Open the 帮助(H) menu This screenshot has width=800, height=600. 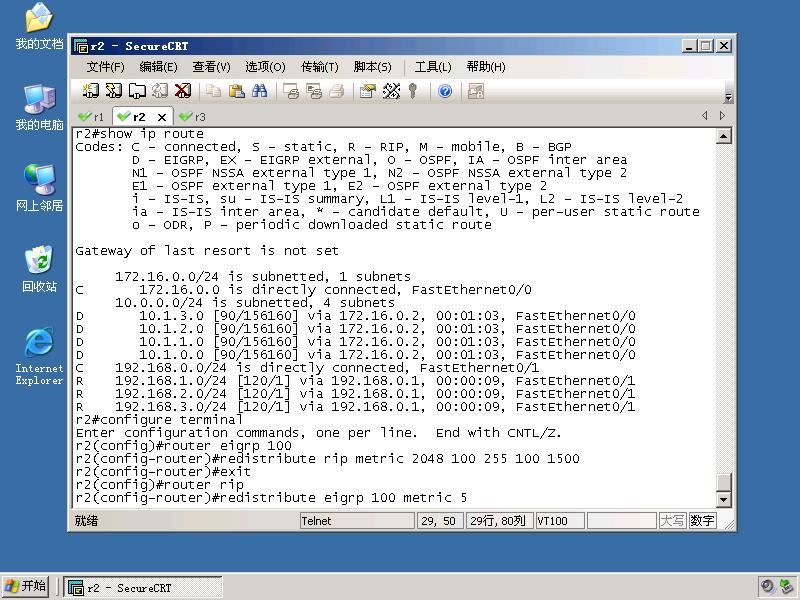click(486, 67)
